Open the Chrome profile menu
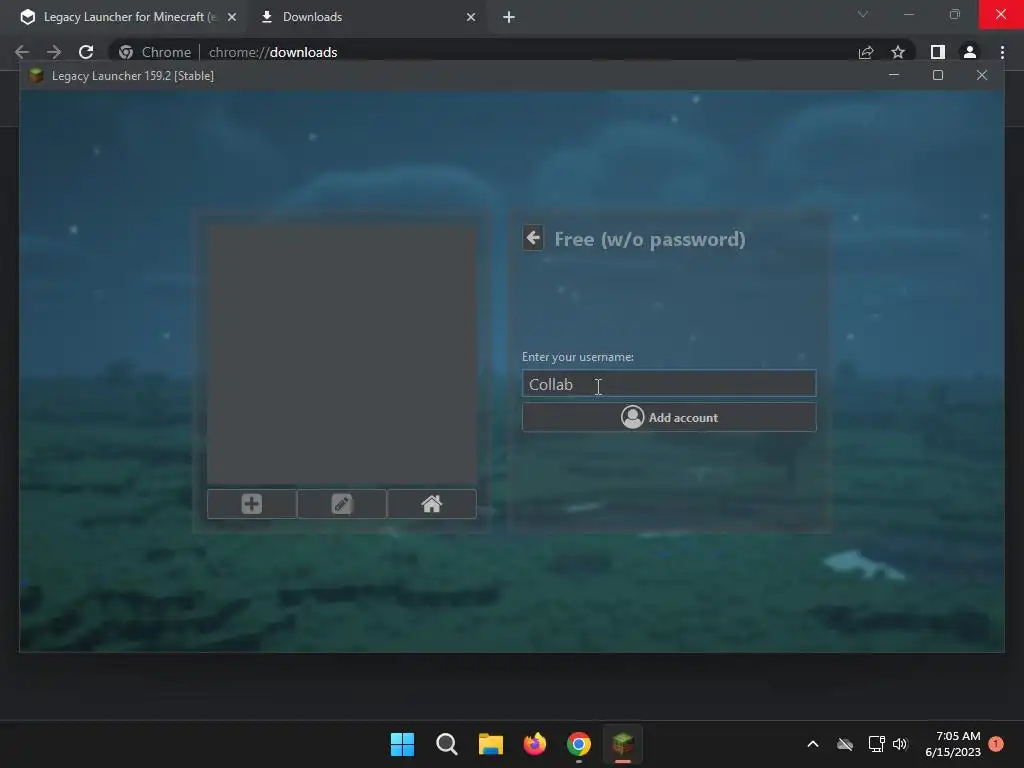The height and width of the screenshot is (768, 1024). [970, 52]
